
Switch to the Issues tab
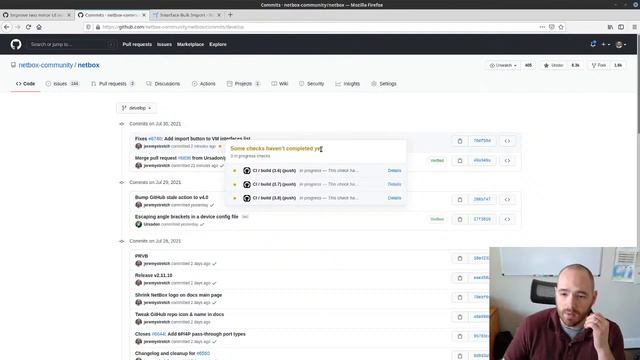point(62,84)
